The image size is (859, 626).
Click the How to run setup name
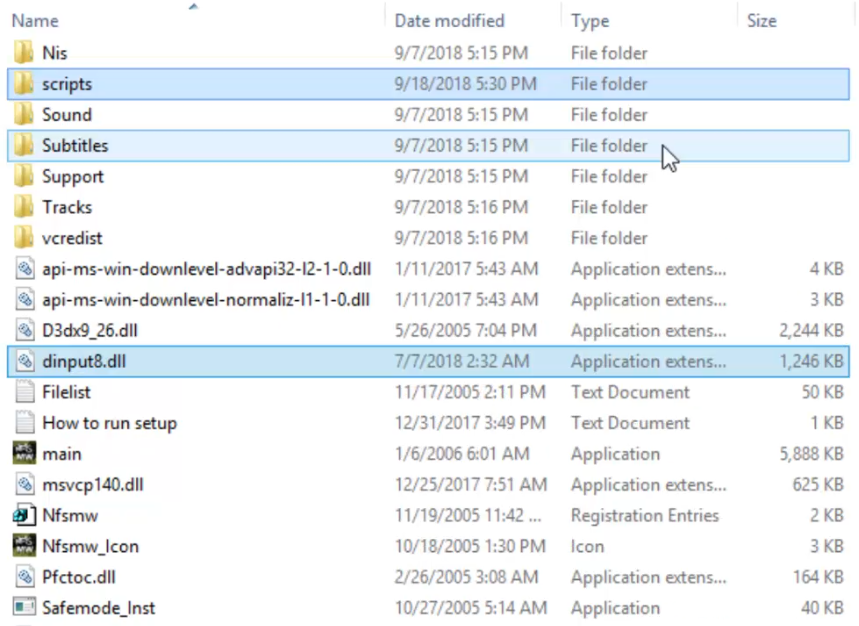pos(110,423)
